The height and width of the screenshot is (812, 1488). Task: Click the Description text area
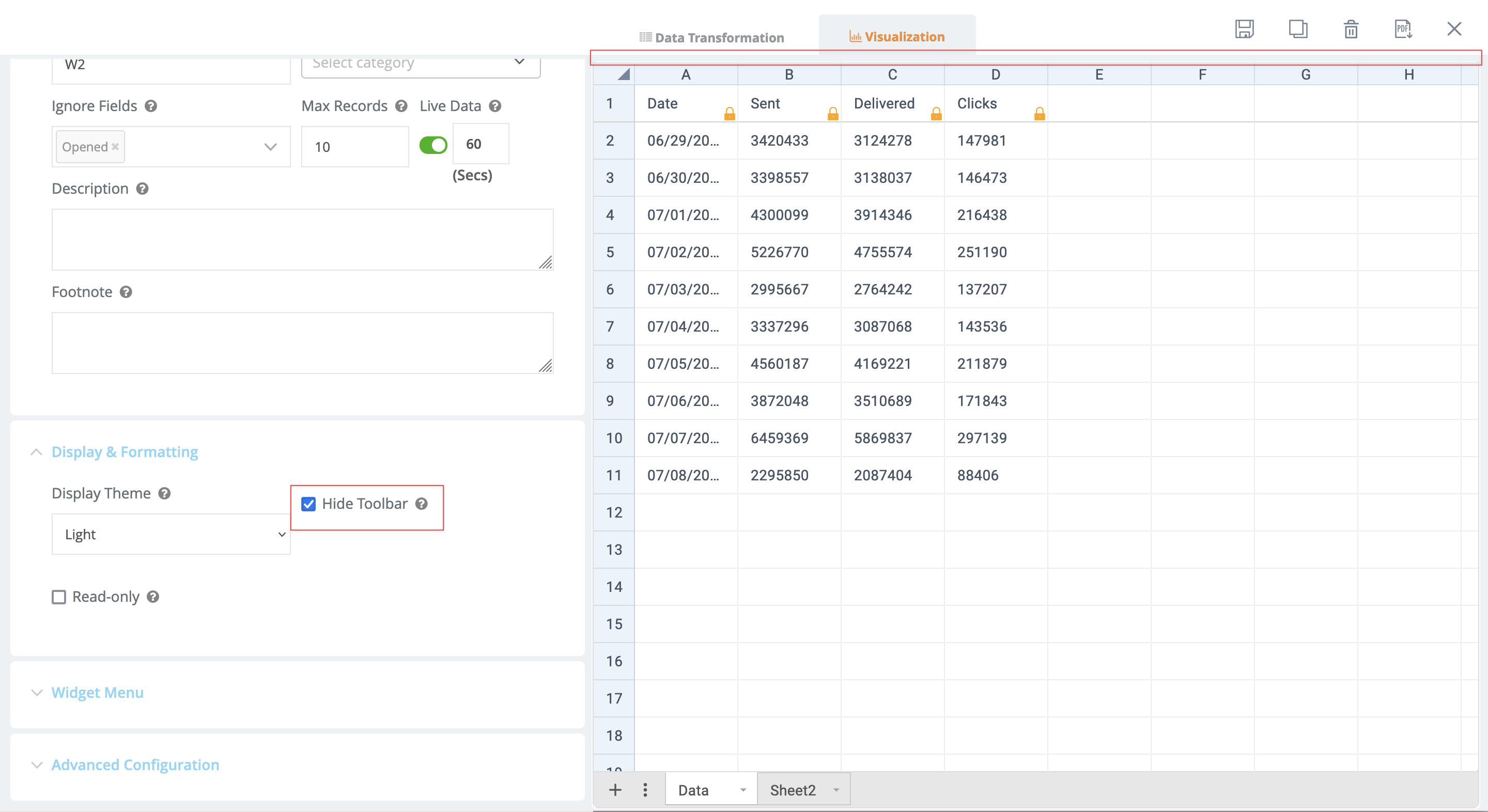(302, 239)
